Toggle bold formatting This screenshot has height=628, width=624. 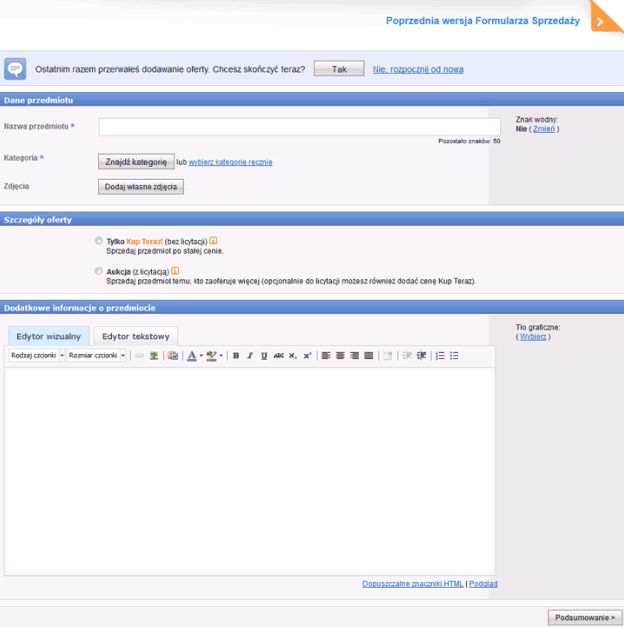236,356
